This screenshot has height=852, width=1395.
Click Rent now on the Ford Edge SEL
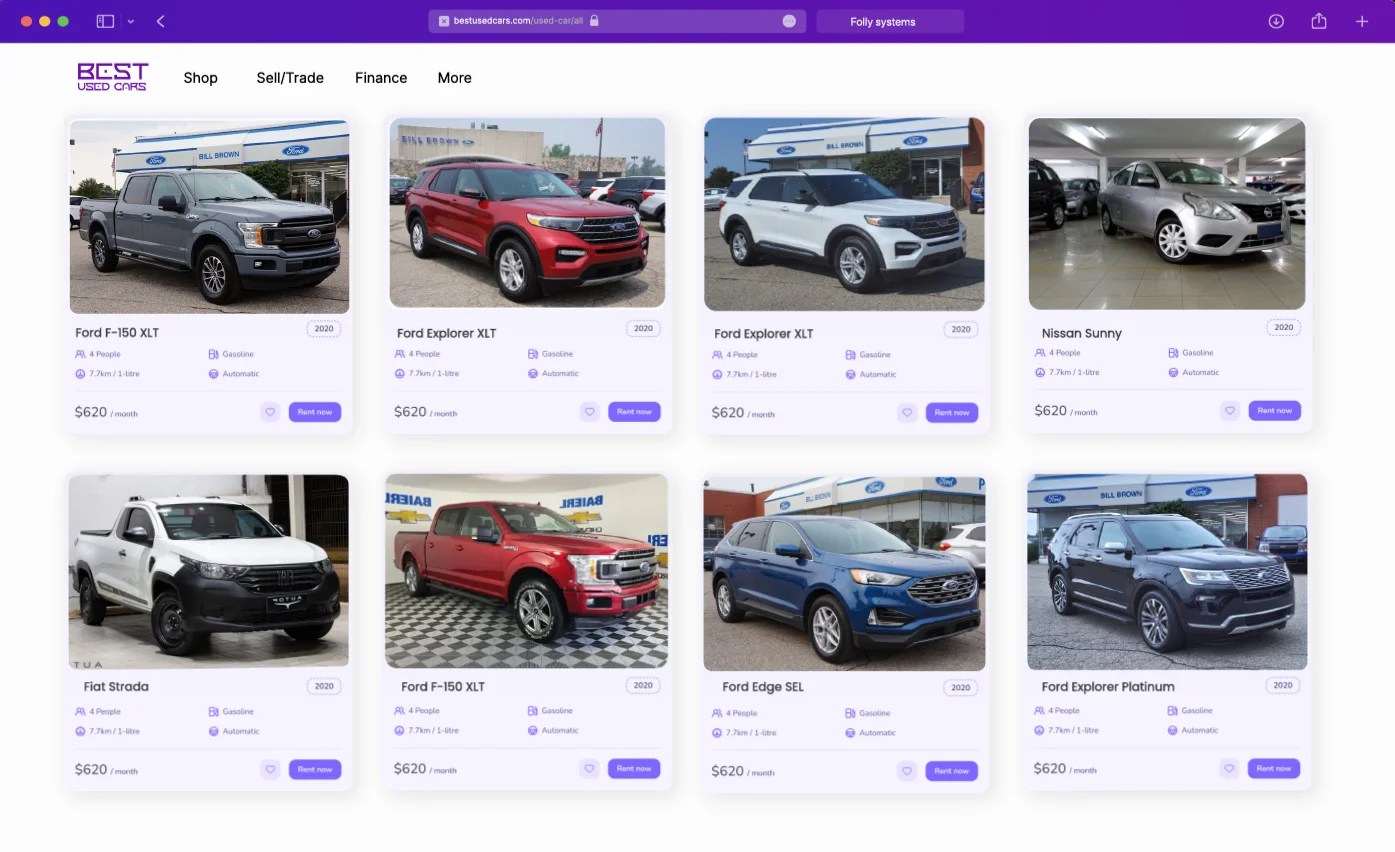(x=951, y=771)
